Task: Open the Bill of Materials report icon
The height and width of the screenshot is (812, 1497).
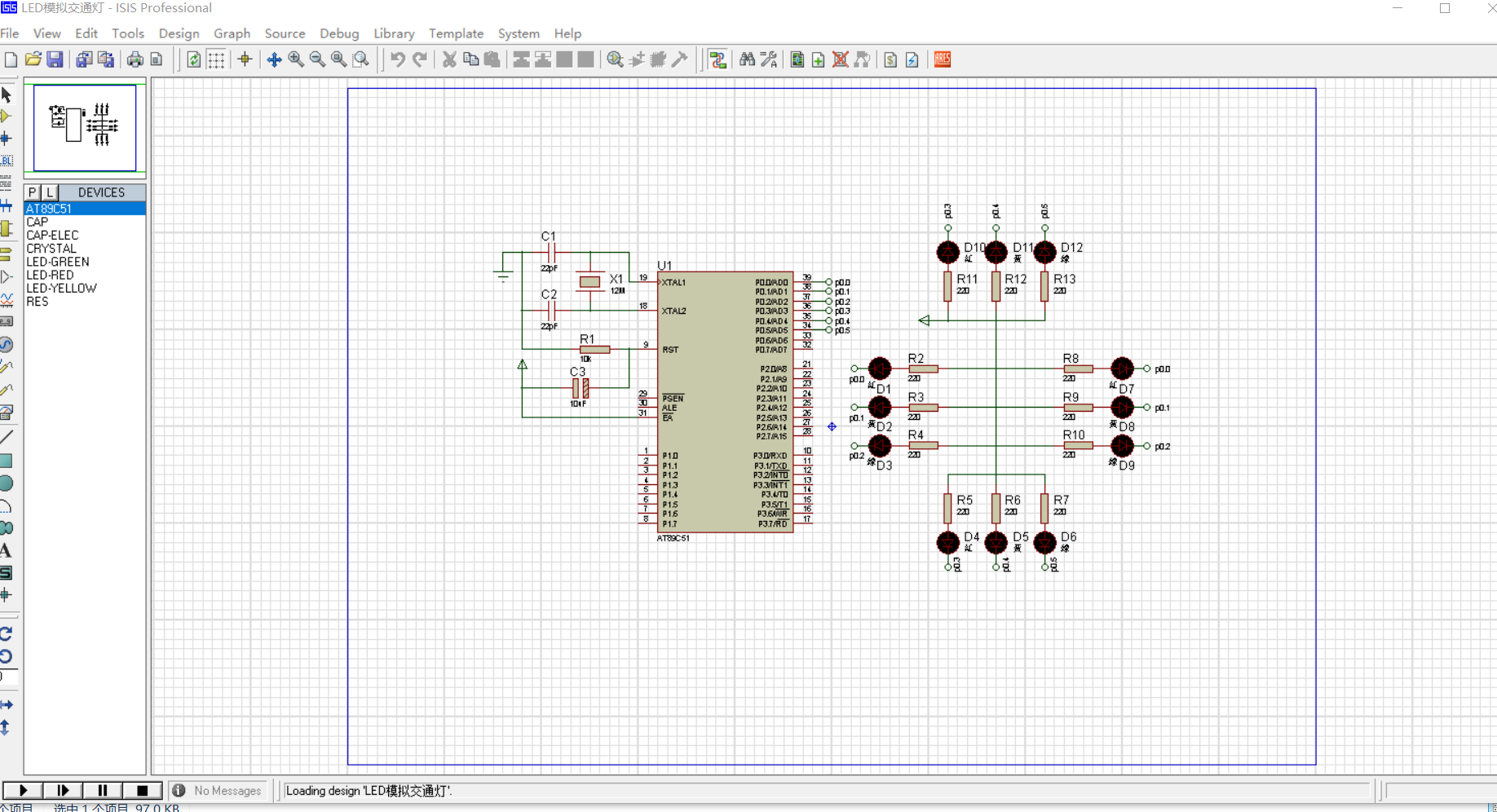Action: (890, 60)
